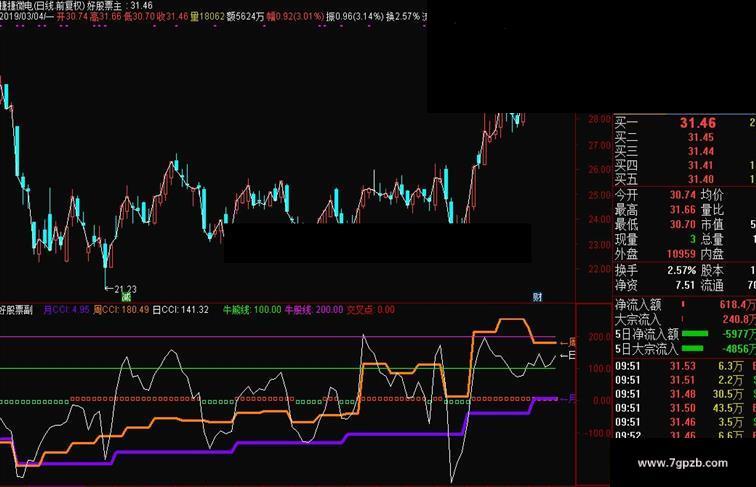Click the 最高 value 31.66 in quote panel
Image resolution: width=756 pixels, height=487 pixels.
click(x=683, y=210)
